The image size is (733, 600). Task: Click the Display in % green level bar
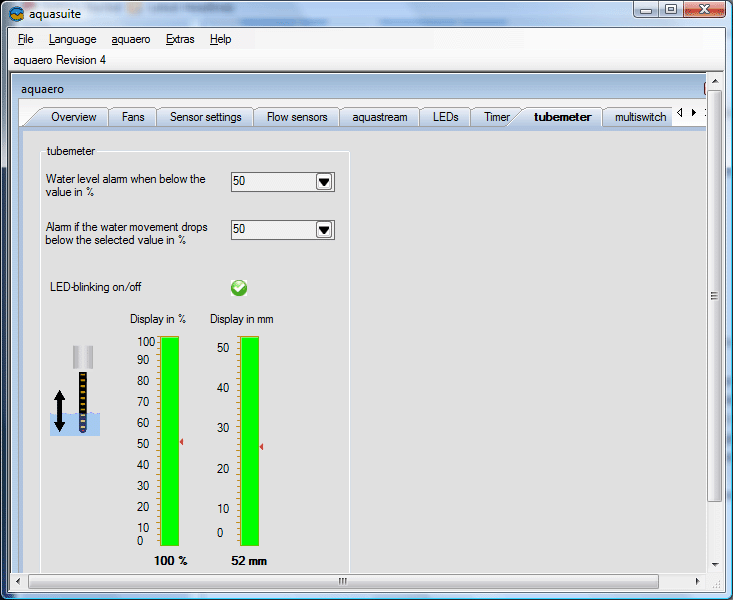point(170,441)
